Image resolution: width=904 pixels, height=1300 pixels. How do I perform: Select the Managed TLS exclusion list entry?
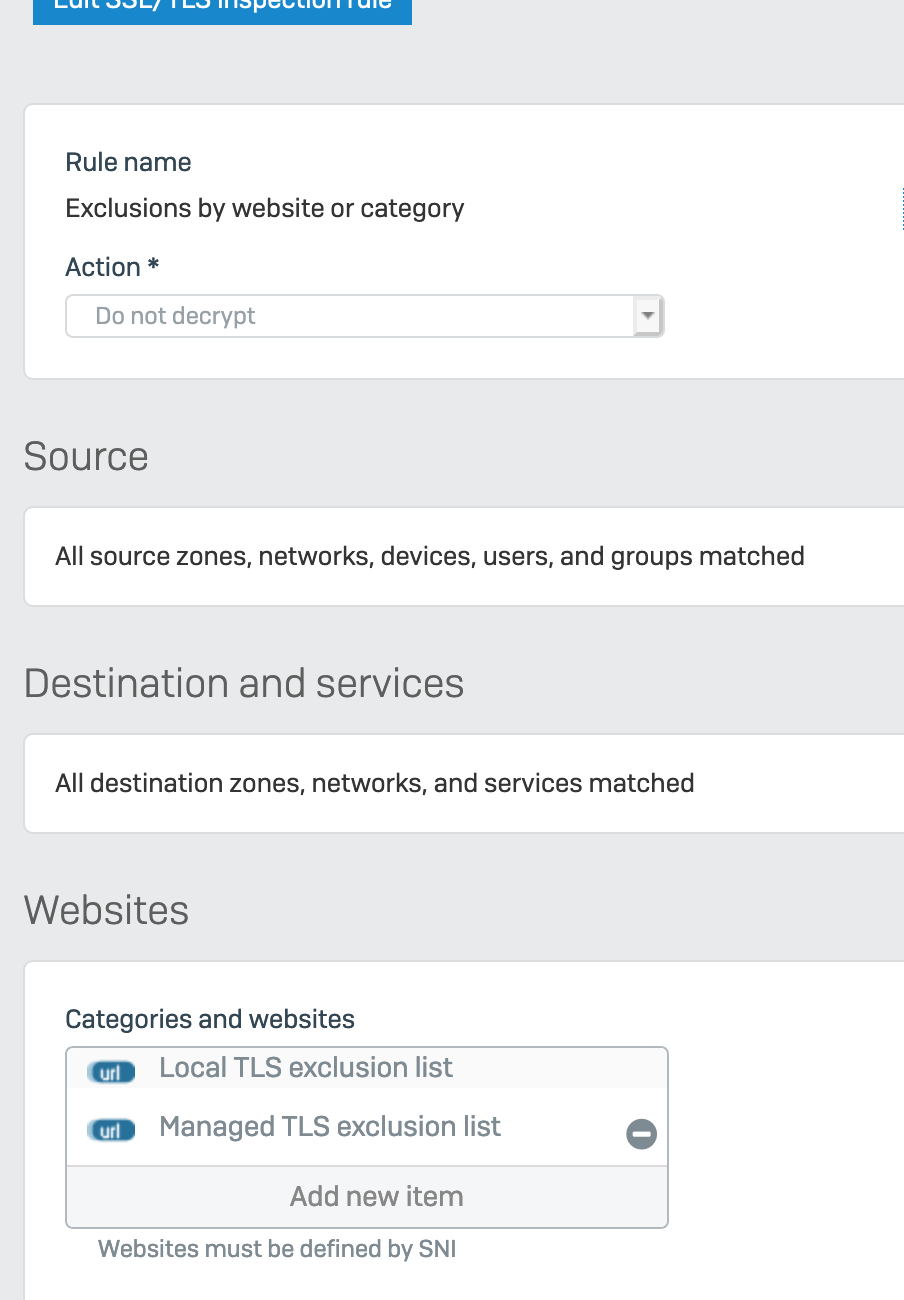click(x=366, y=1127)
